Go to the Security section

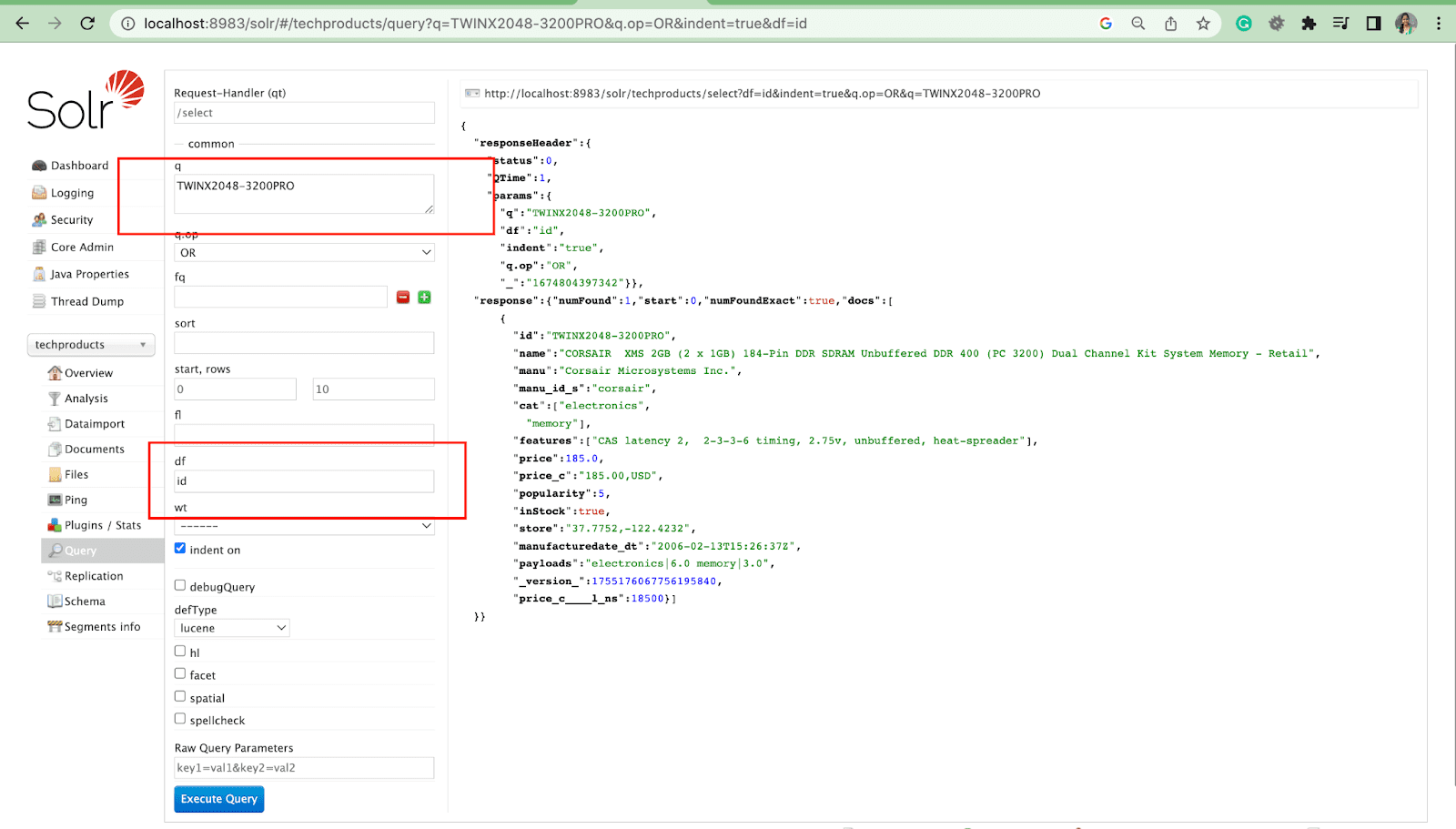71,220
